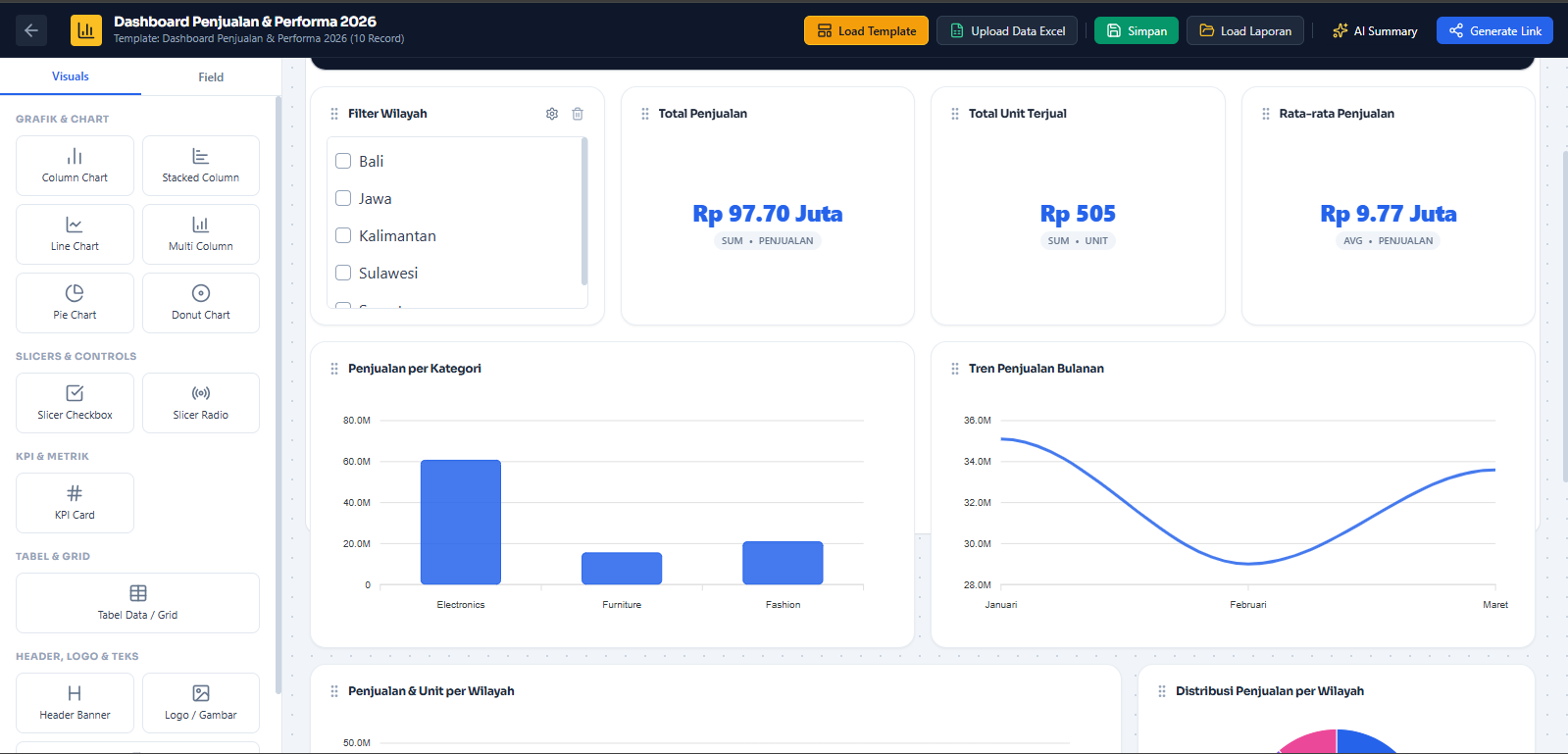Click the Load Template button
Screen dimensions: 1568x754
tap(866, 30)
